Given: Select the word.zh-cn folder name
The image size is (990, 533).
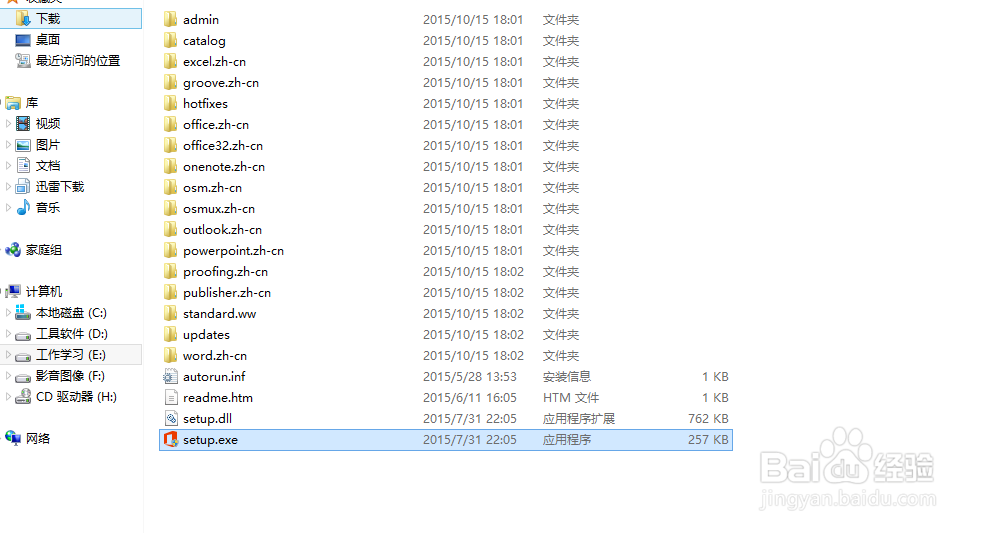Looking at the screenshot, I should pos(215,356).
